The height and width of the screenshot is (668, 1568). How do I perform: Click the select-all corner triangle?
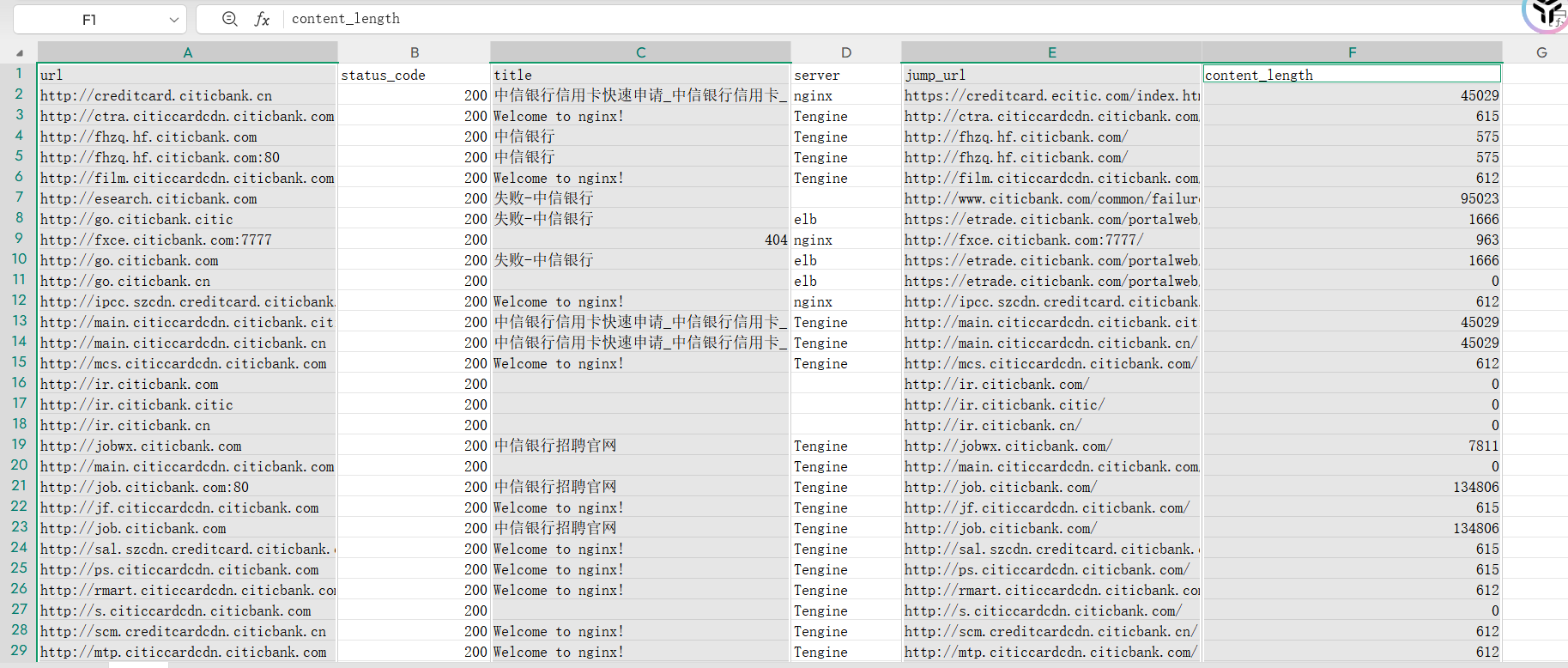[19, 53]
